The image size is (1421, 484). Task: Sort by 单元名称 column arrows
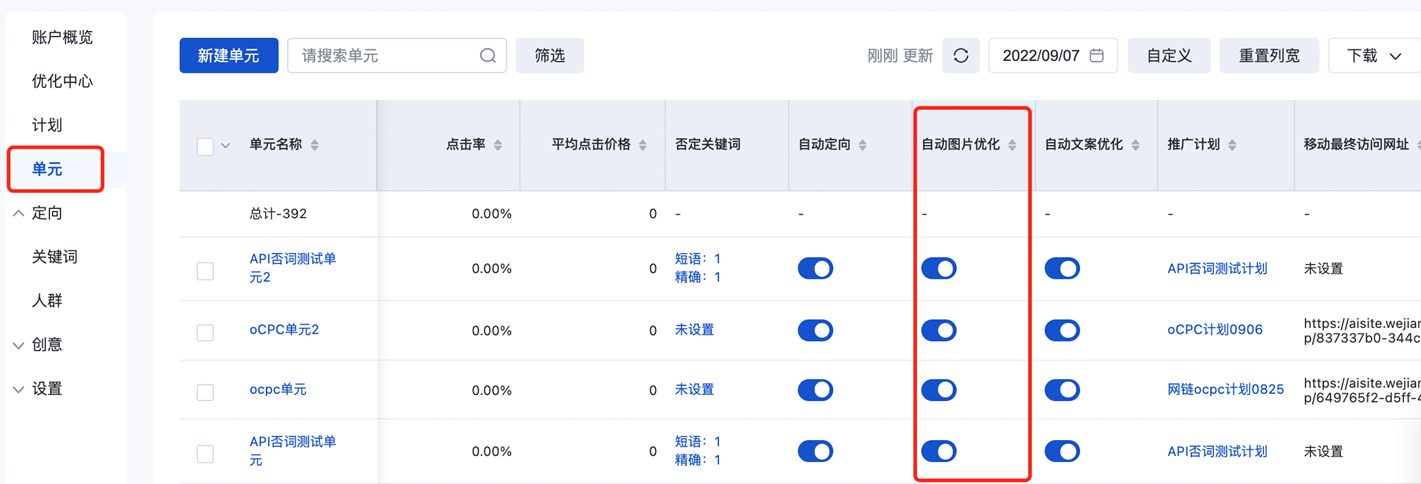coord(315,145)
